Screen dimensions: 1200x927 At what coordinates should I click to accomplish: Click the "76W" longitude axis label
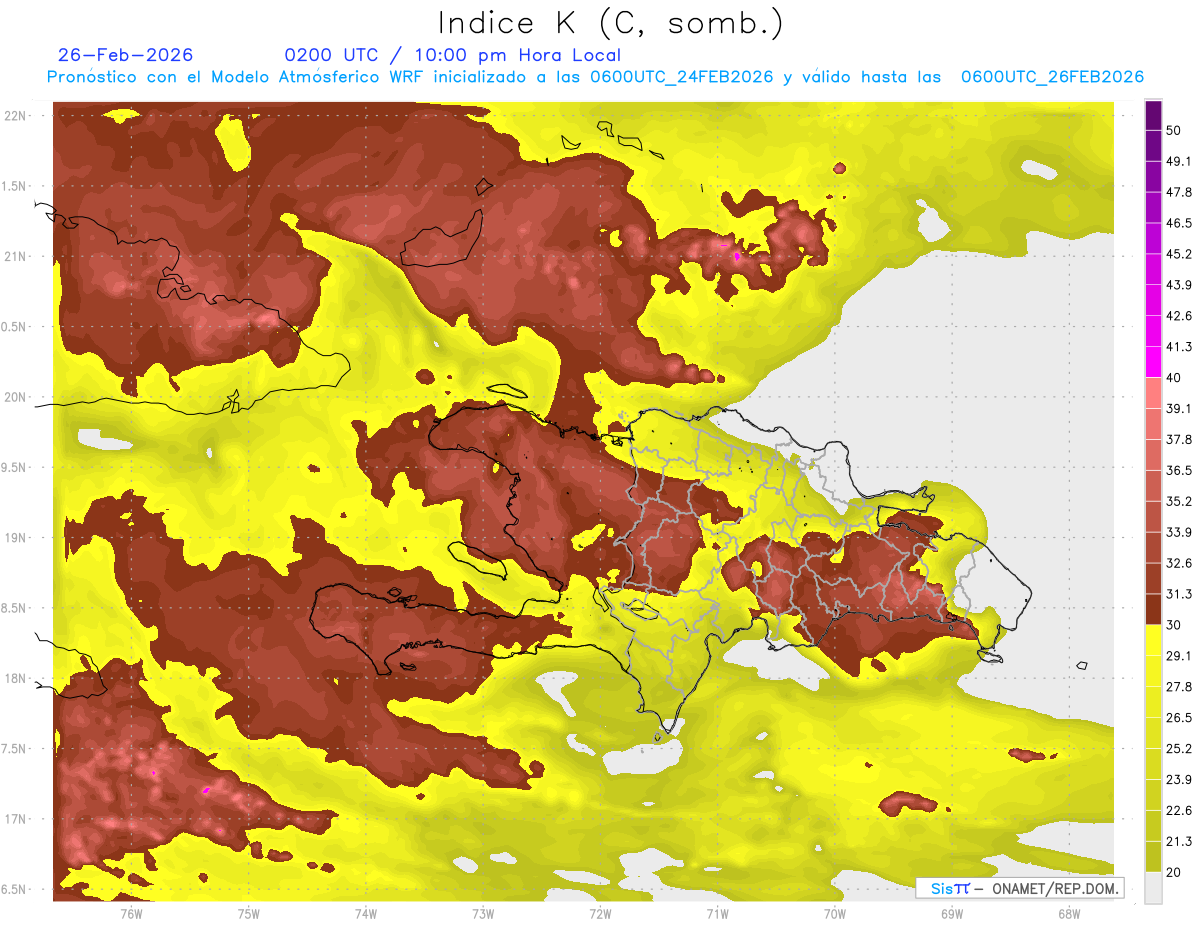tap(131, 914)
